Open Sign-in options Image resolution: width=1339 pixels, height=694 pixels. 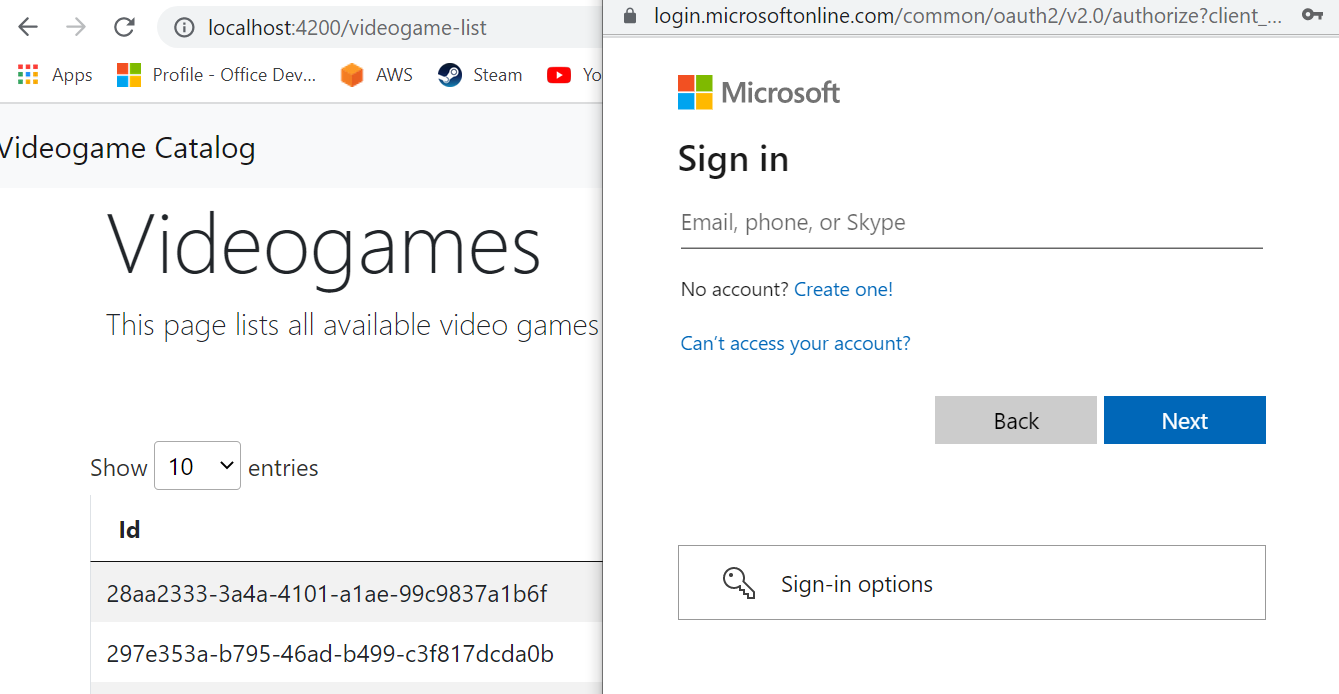(x=971, y=583)
